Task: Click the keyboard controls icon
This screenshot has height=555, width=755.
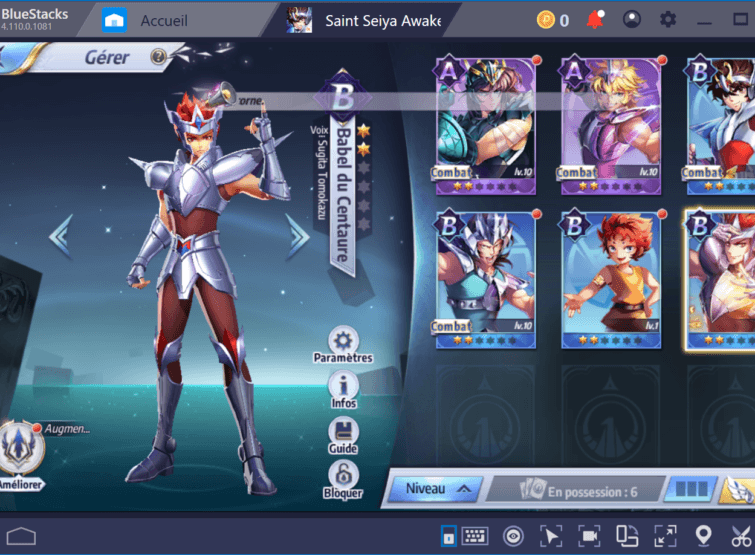Action: click(475, 535)
